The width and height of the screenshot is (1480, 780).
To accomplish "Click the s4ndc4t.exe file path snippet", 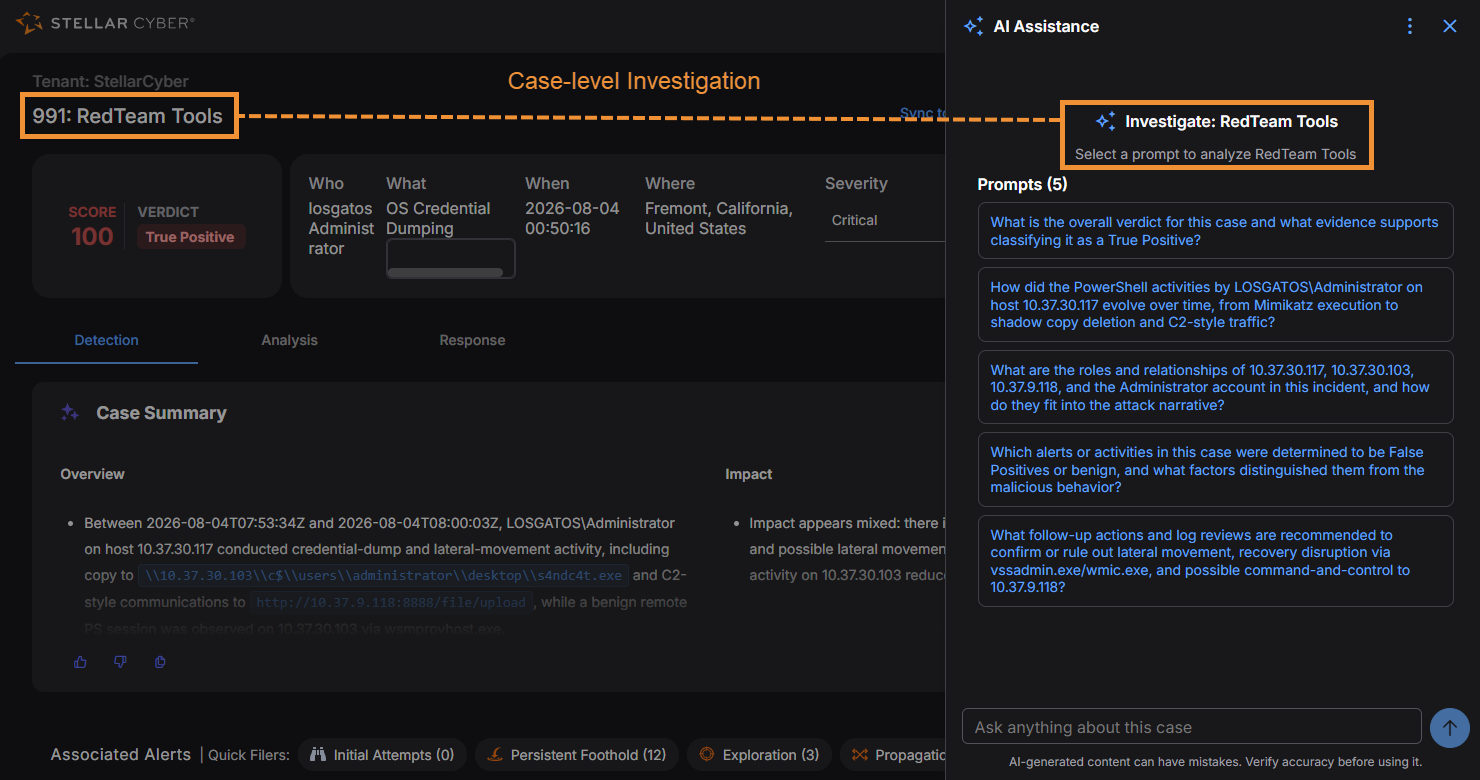I will pyautogui.click(x=384, y=575).
